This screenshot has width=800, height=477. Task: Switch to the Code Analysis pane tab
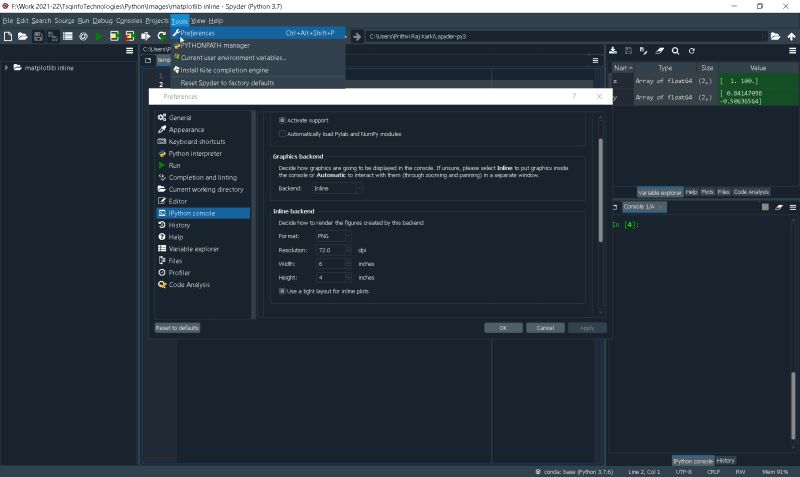[x=751, y=192]
